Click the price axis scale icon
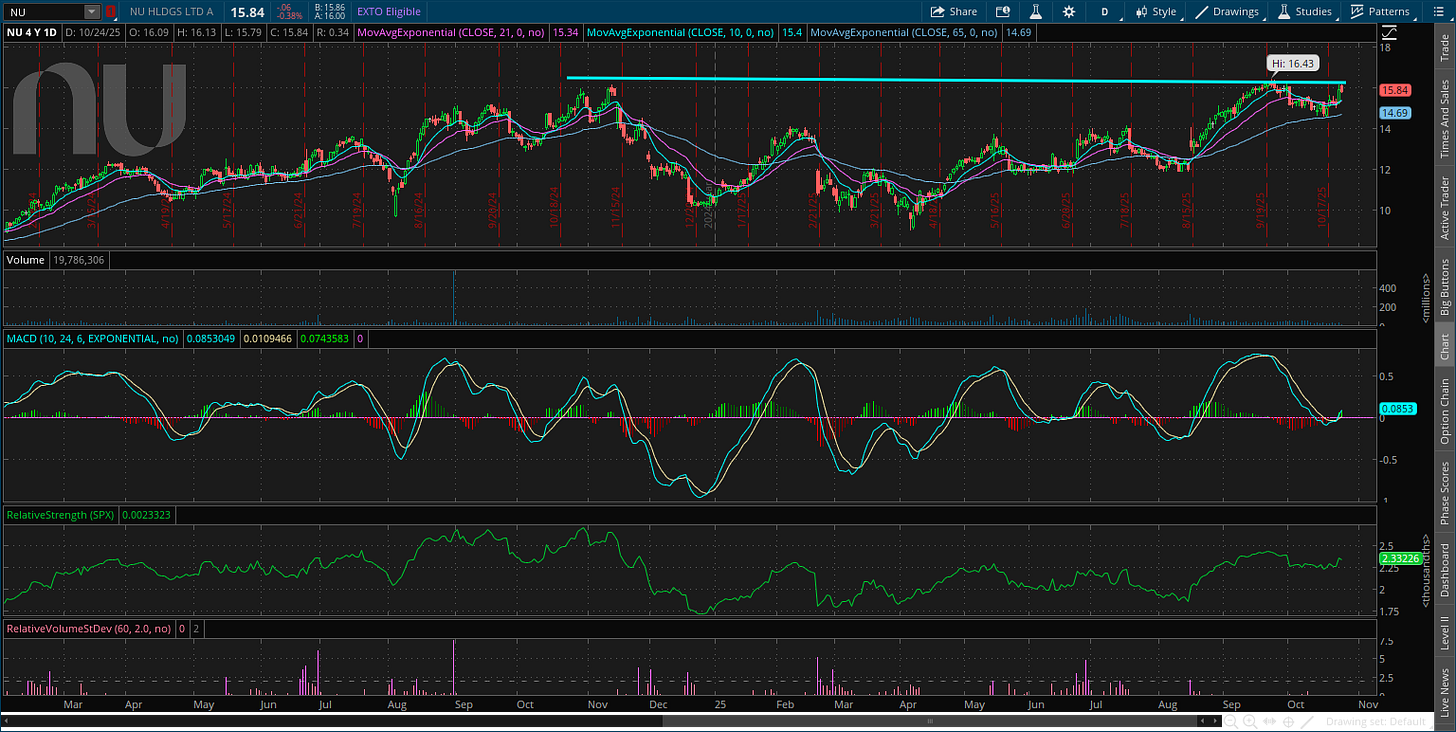The image size is (1456, 732). pyautogui.click(x=1389, y=33)
